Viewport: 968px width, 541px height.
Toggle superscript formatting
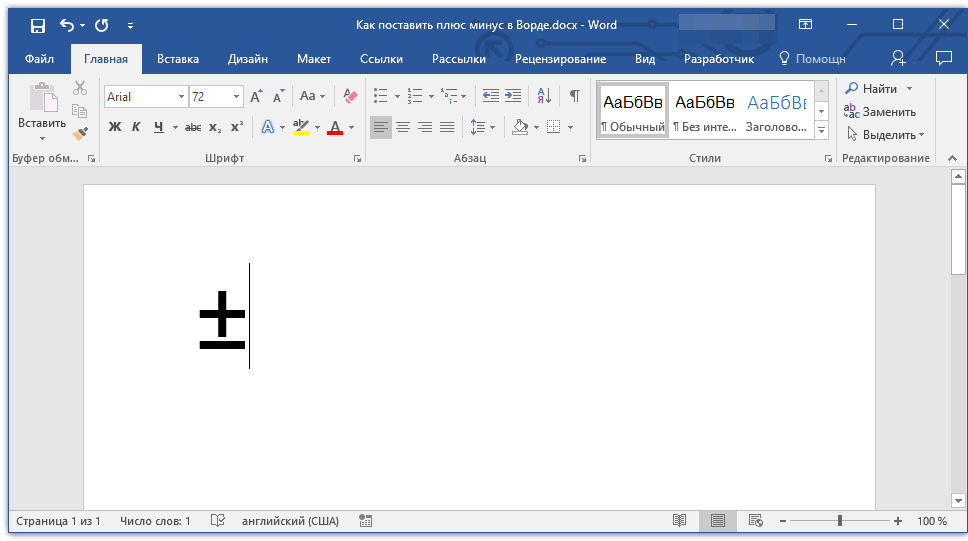(237, 127)
